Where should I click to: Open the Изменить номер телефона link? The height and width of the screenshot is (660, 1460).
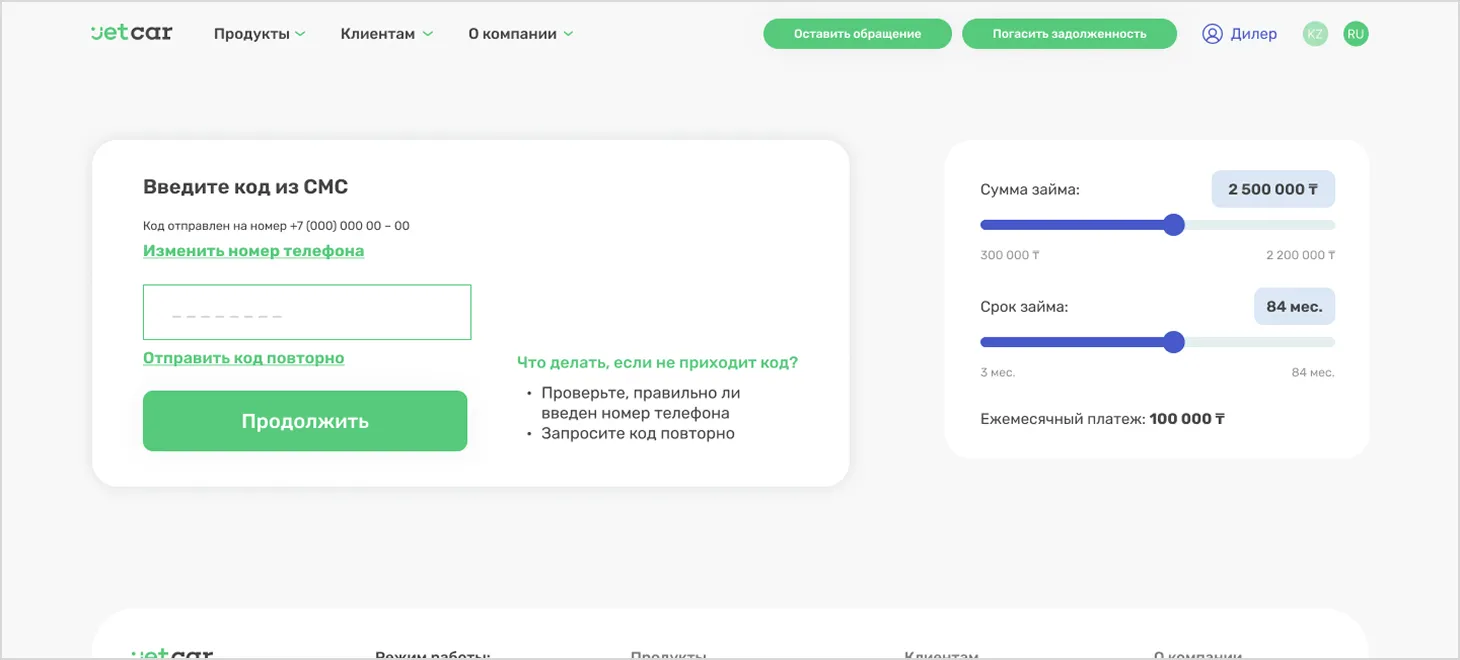[x=253, y=250]
